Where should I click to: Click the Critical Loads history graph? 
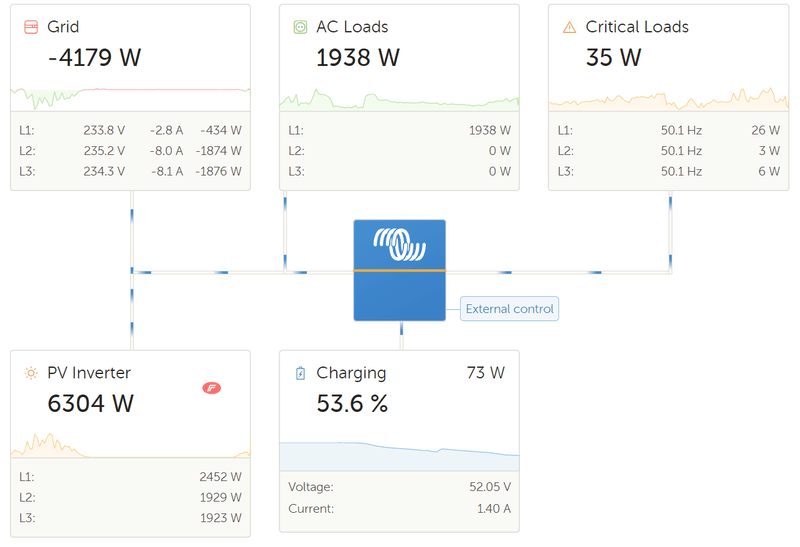(x=668, y=100)
